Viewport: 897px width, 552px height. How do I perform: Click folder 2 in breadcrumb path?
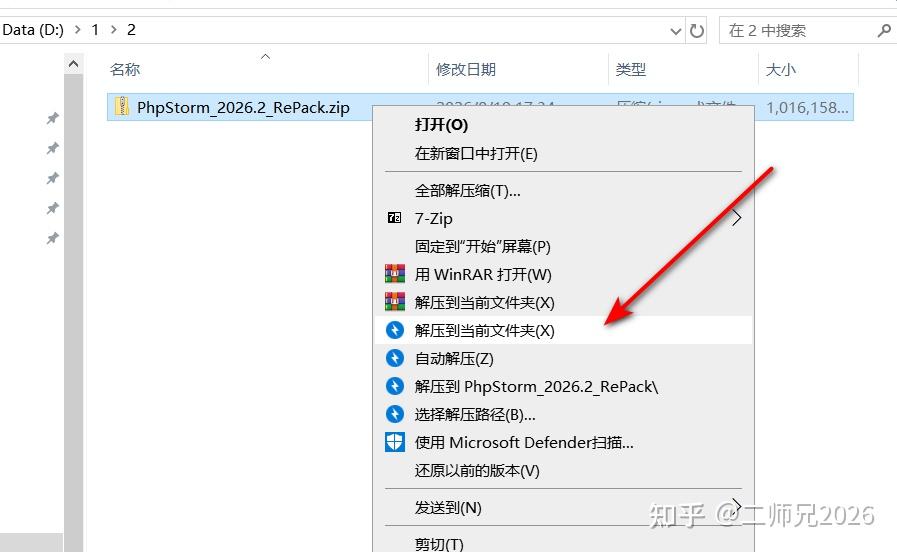131,30
